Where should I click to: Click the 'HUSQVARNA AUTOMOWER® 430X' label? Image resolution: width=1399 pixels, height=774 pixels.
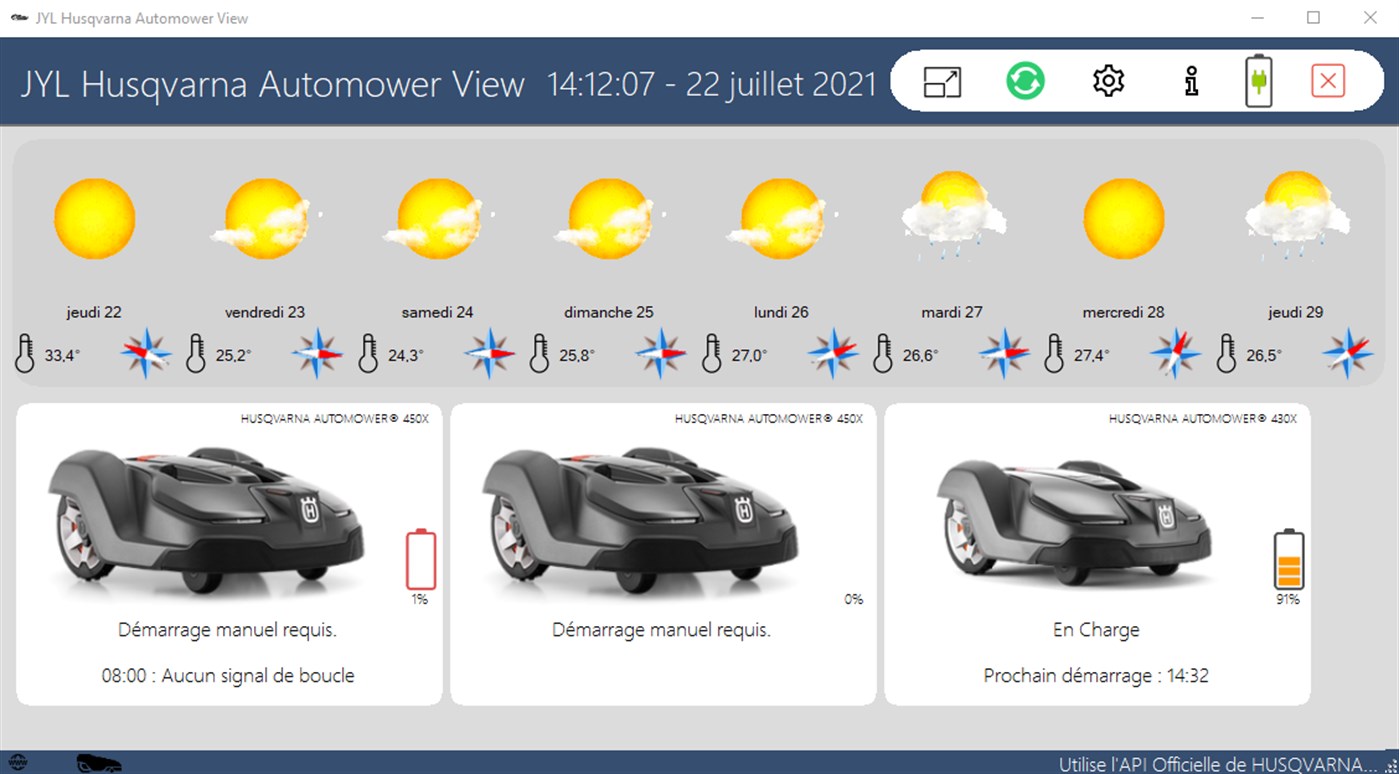pyautogui.click(x=1203, y=419)
